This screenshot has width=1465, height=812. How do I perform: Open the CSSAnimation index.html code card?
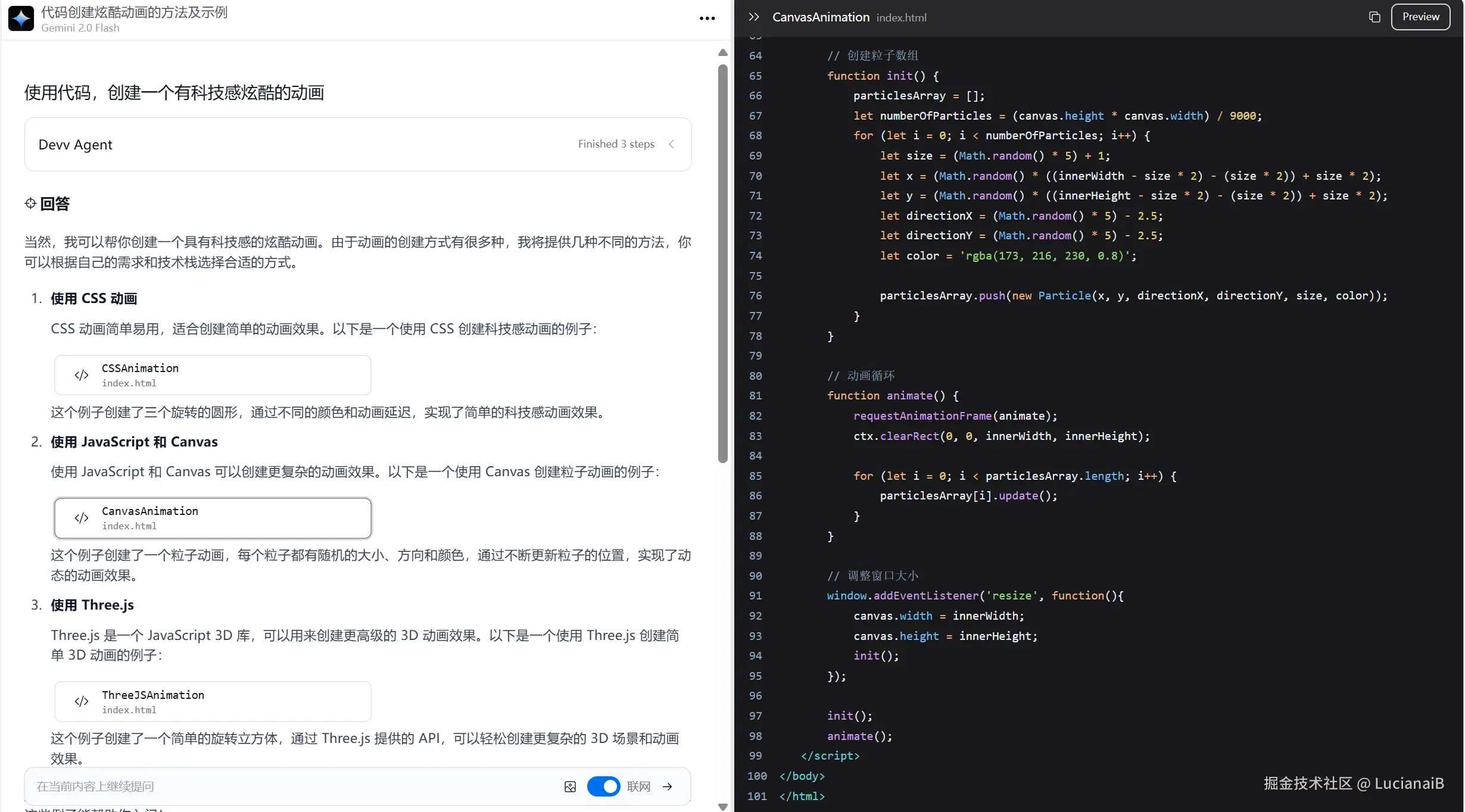click(213, 375)
